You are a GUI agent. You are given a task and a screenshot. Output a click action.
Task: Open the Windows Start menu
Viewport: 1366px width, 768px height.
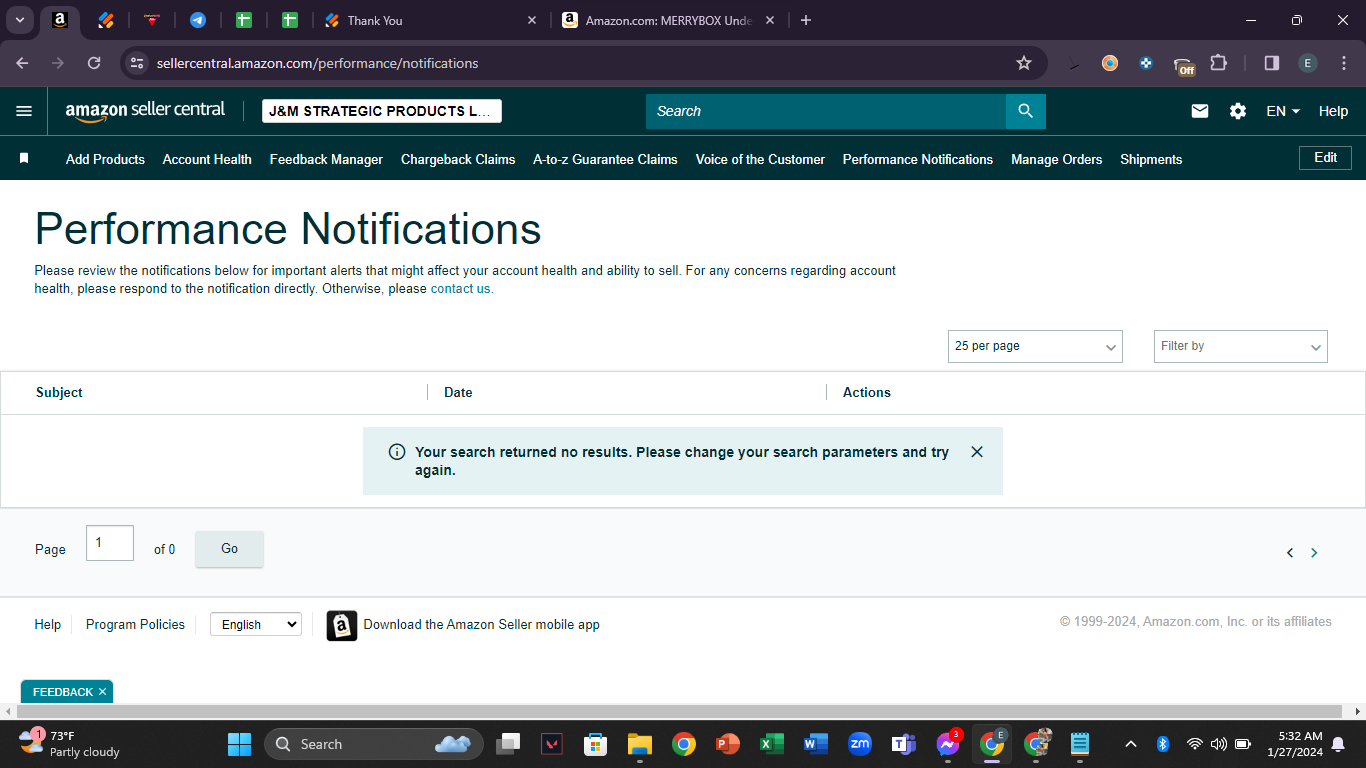tap(240, 744)
